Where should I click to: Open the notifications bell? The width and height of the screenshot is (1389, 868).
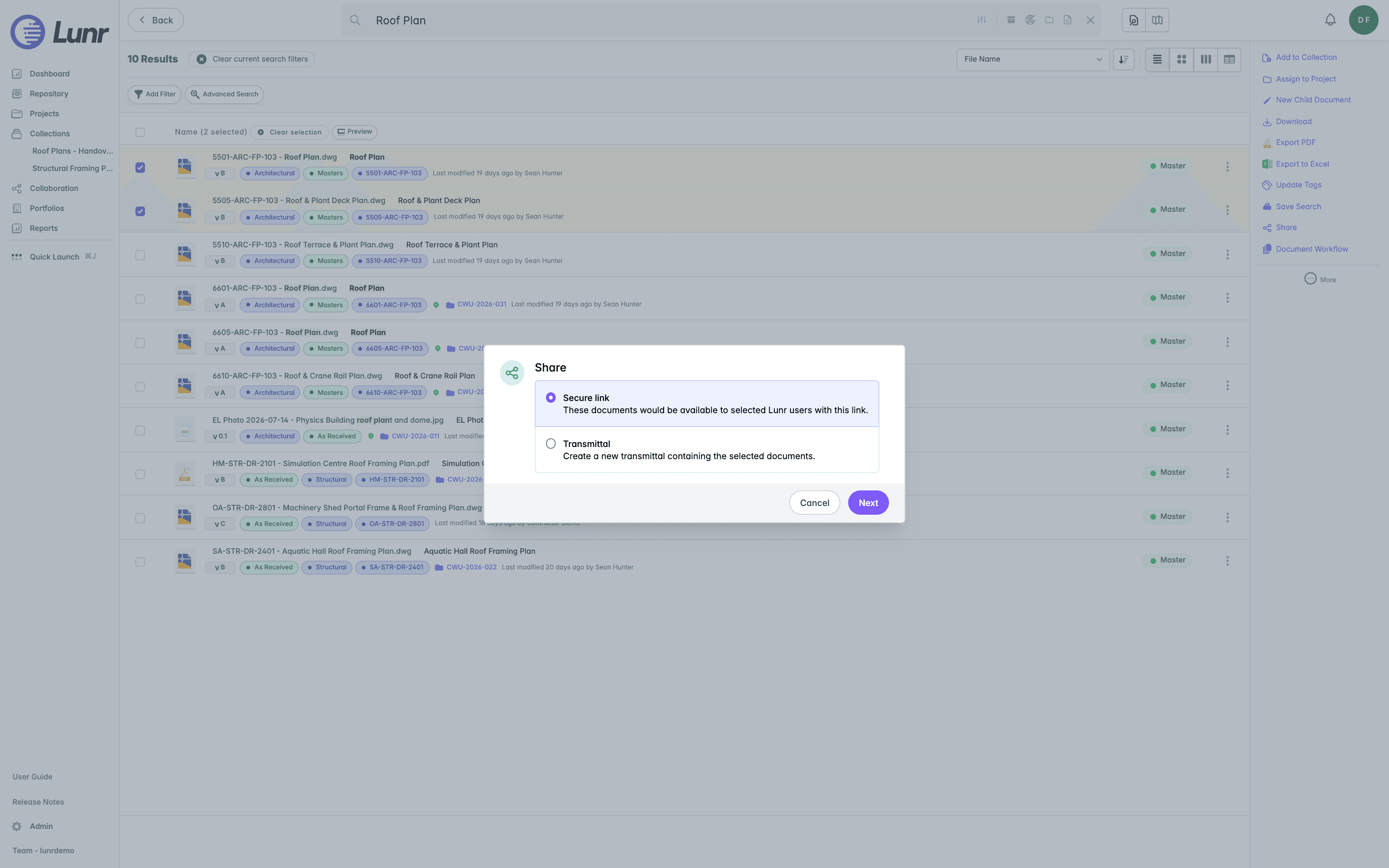point(1330,20)
